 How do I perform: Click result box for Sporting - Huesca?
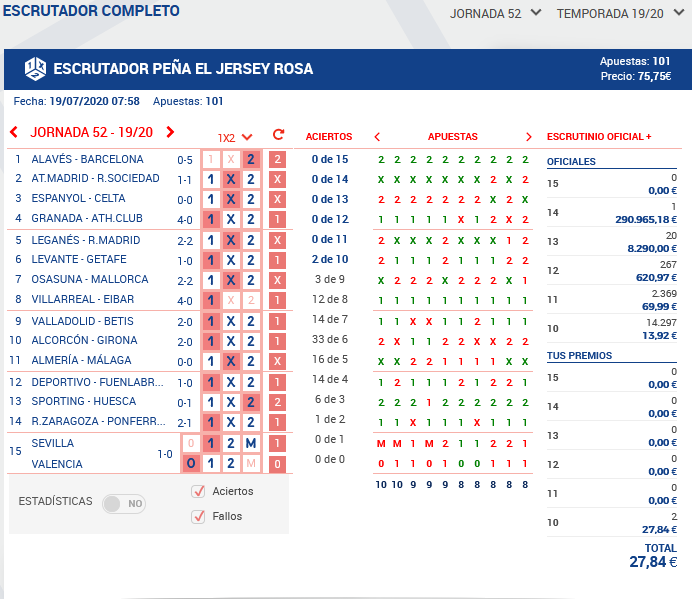click(277, 402)
